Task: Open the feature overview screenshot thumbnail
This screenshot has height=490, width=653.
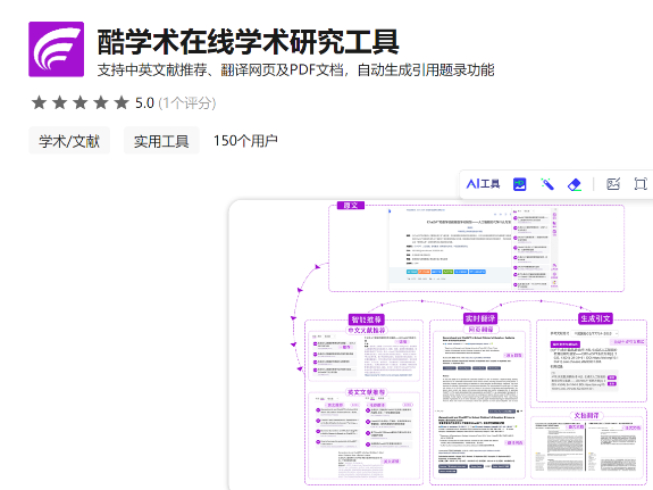Action: [441, 345]
